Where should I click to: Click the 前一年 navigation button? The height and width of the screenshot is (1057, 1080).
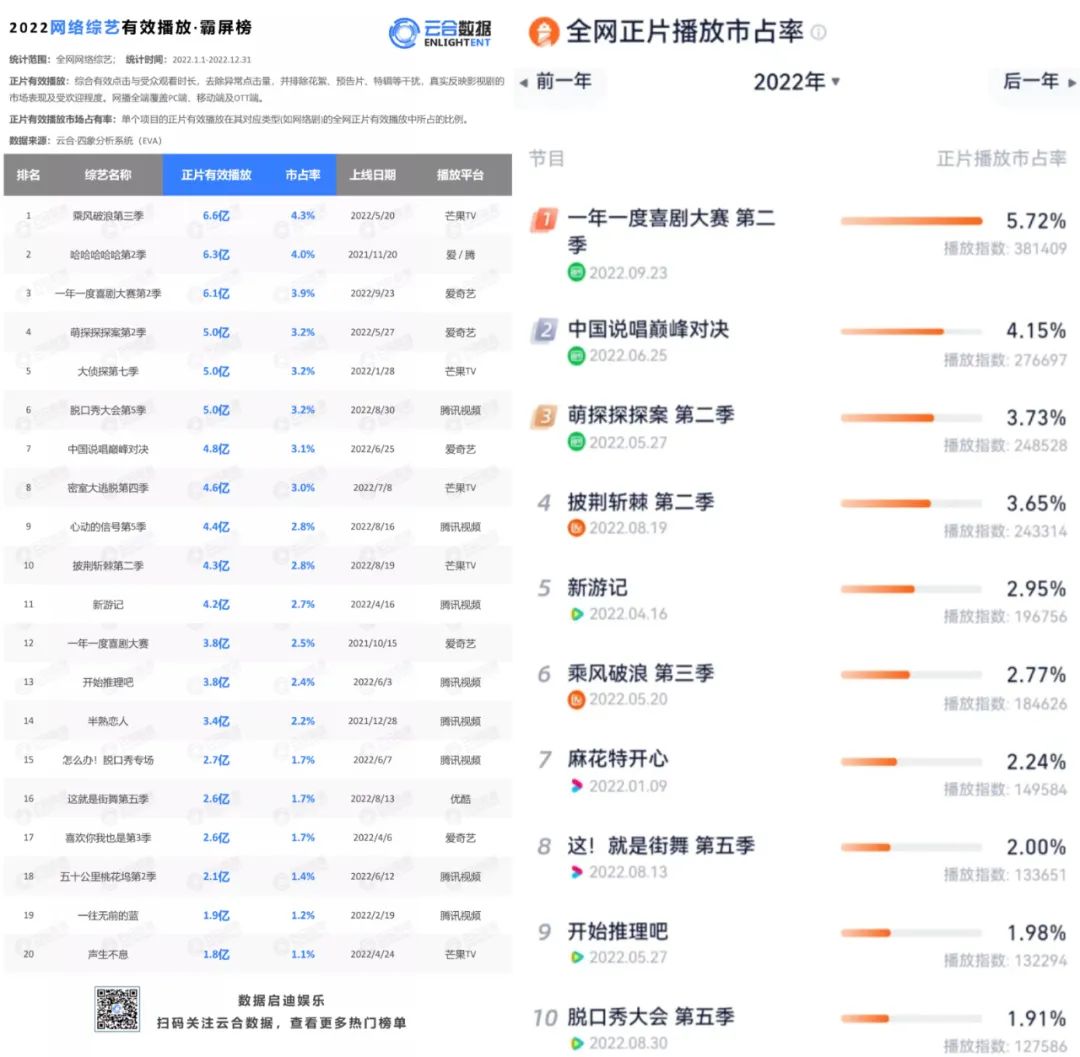(x=565, y=84)
